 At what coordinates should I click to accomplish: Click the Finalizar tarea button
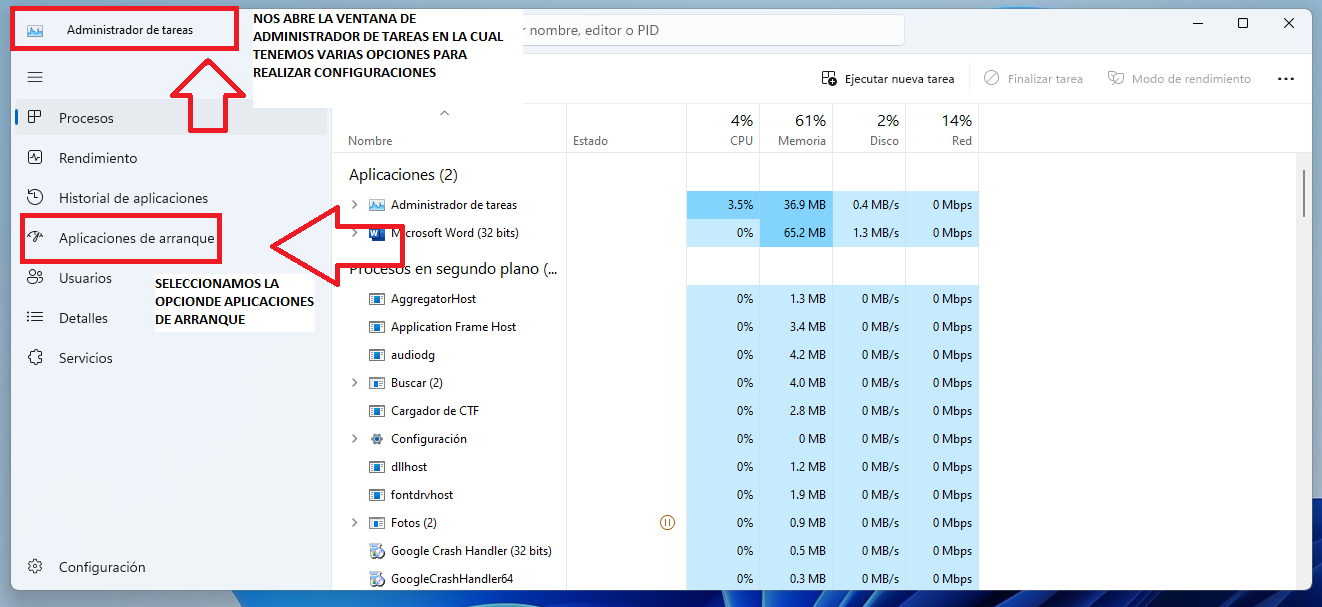click(1033, 79)
